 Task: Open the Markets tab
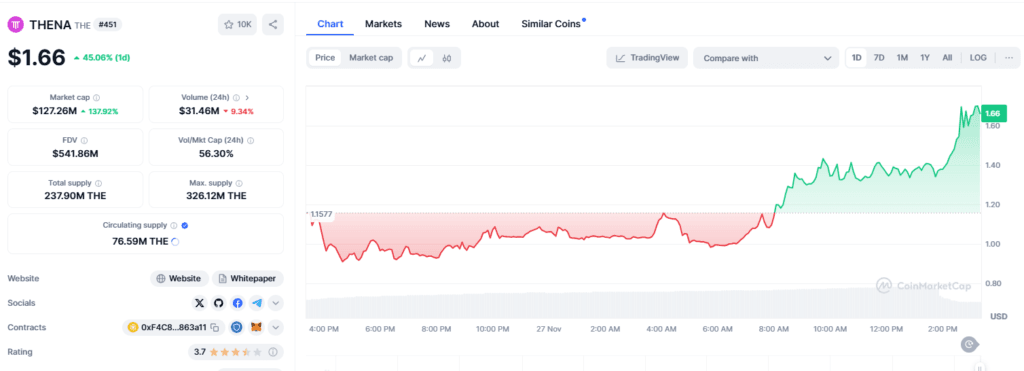[x=383, y=24]
